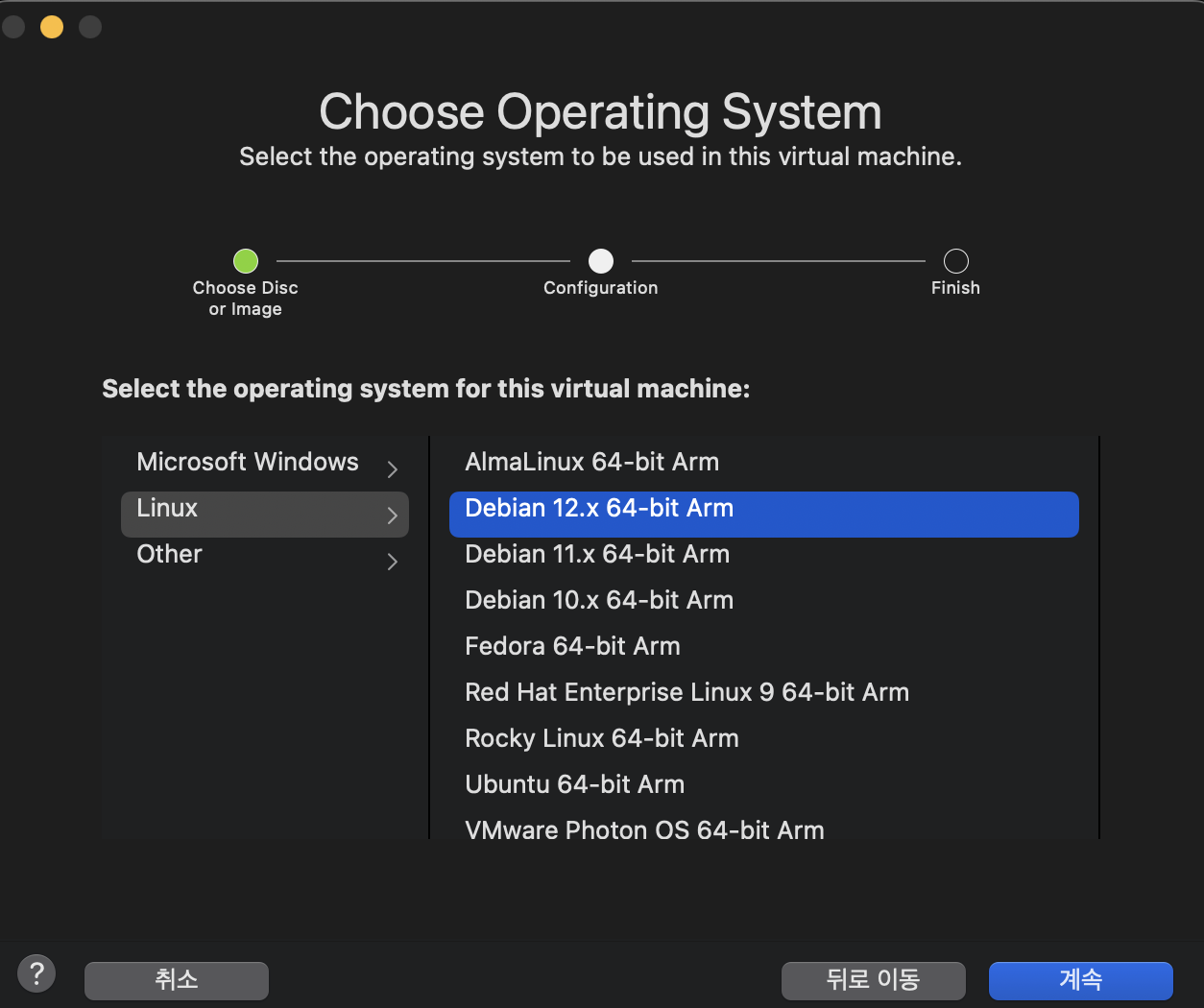
Task: Click the 뒤로 이동 back button
Action: pyautogui.click(x=873, y=980)
